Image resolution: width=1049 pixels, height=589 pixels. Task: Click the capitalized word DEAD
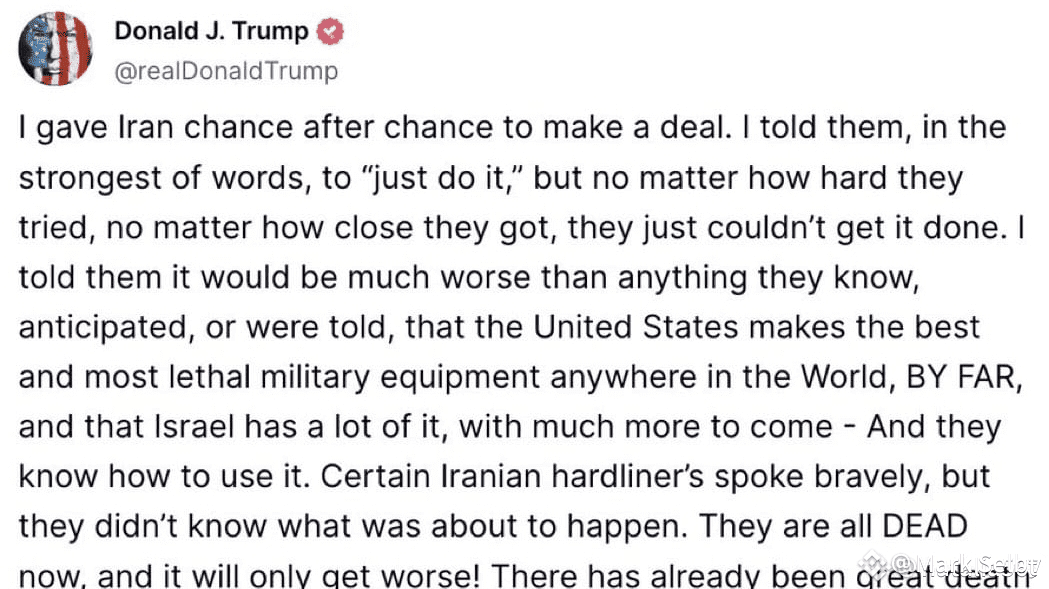pos(925,526)
